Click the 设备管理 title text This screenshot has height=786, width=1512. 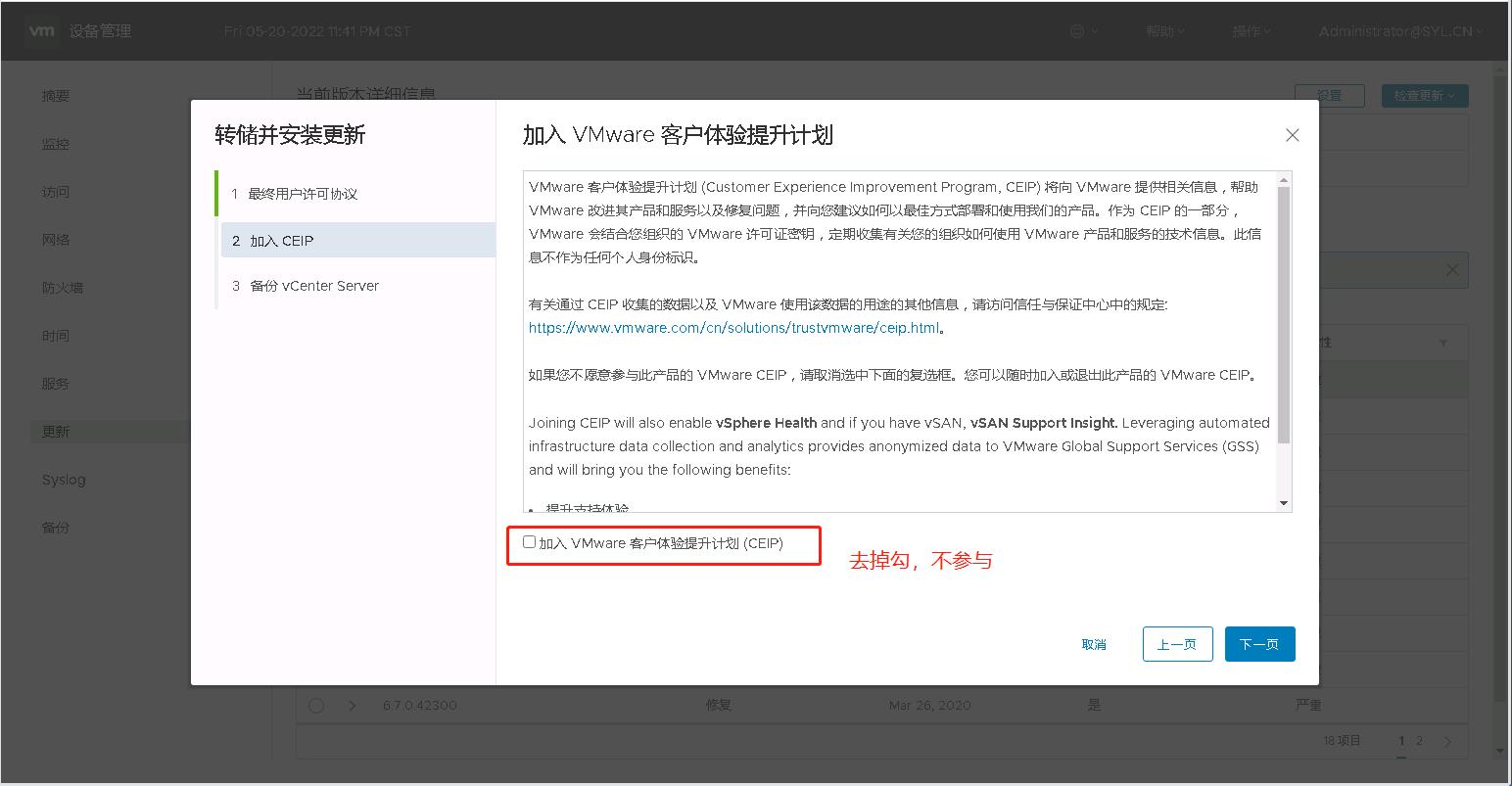click(x=100, y=31)
